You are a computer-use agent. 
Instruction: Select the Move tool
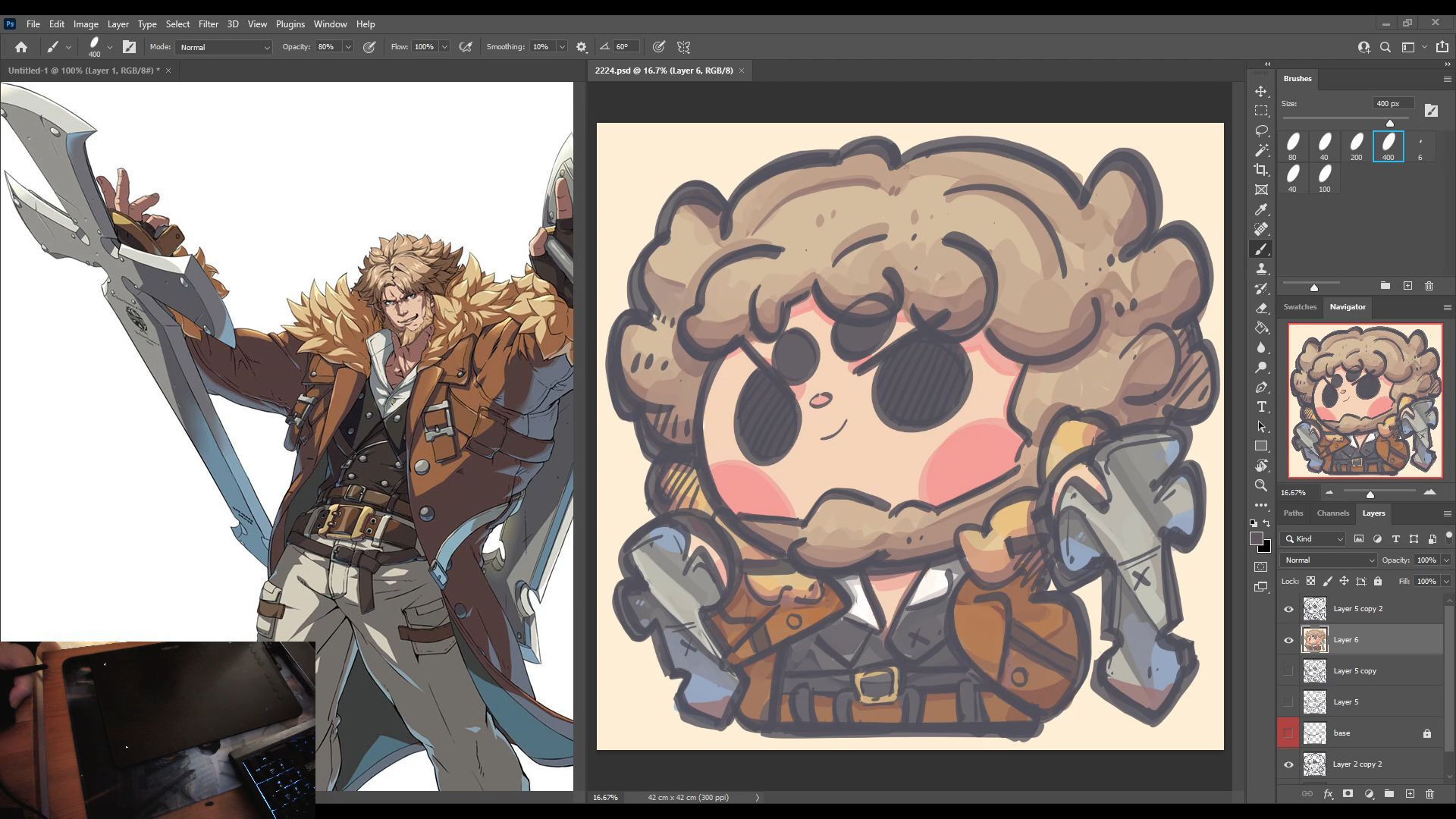pyautogui.click(x=1261, y=91)
